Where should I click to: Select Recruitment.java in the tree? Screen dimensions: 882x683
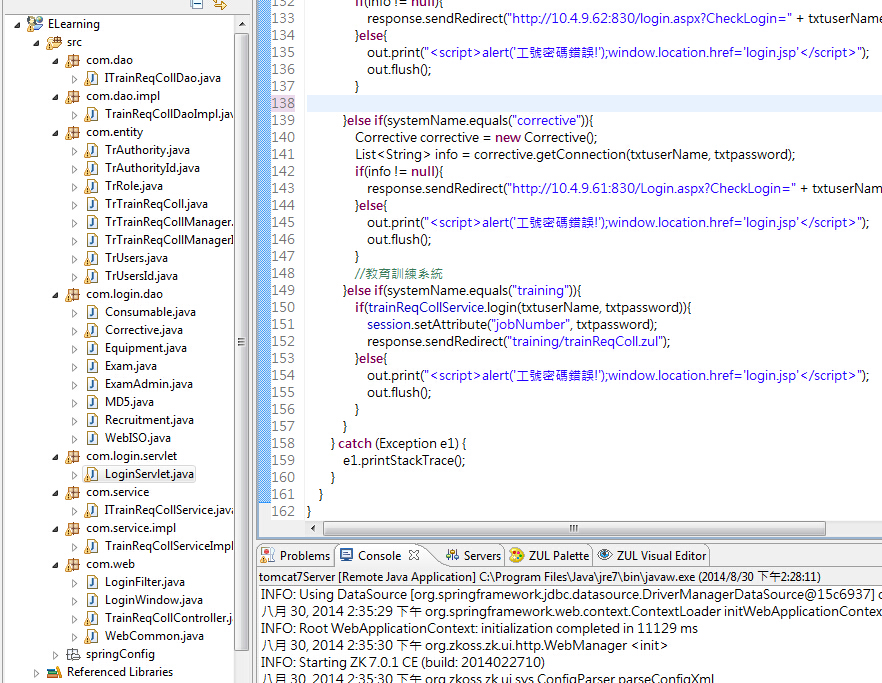pyautogui.click(x=149, y=420)
